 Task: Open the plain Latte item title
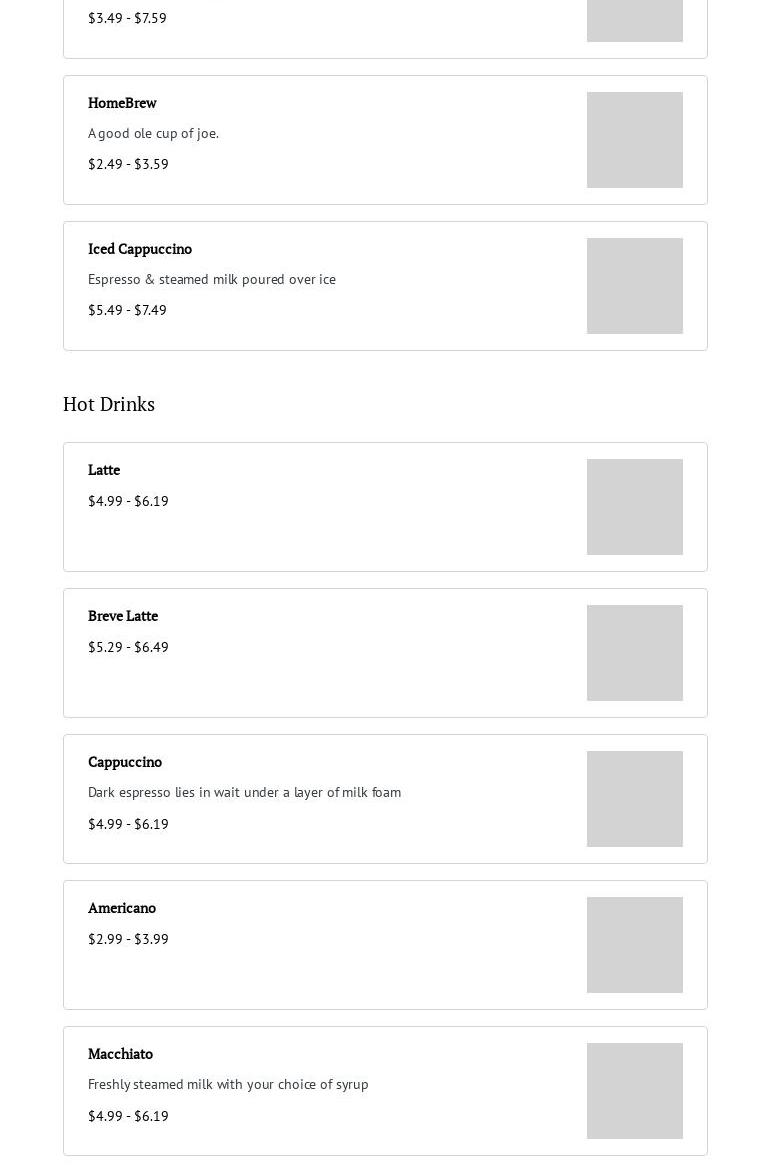coord(104,470)
